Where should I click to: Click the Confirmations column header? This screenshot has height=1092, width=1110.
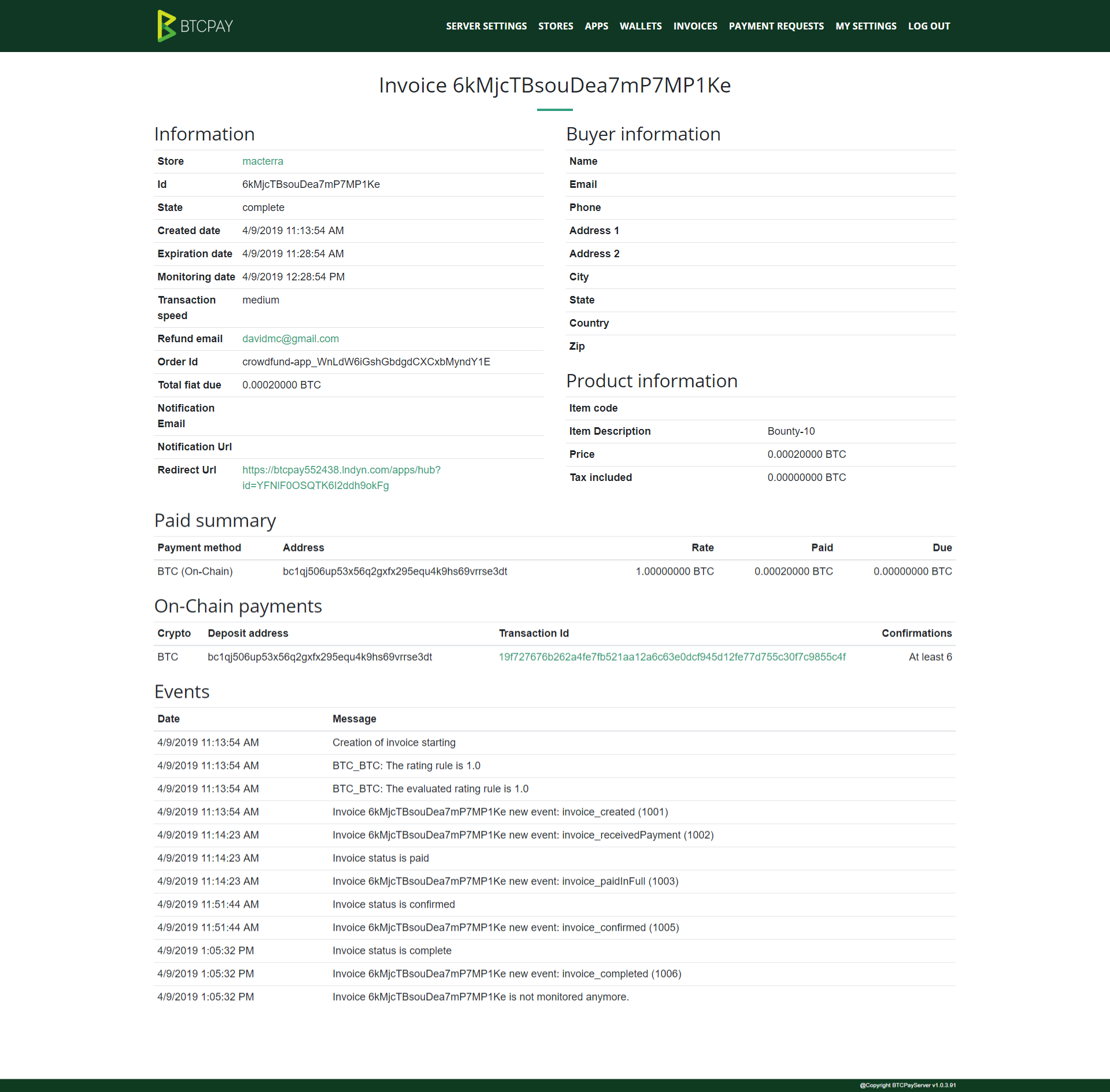click(x=916, y=633)
